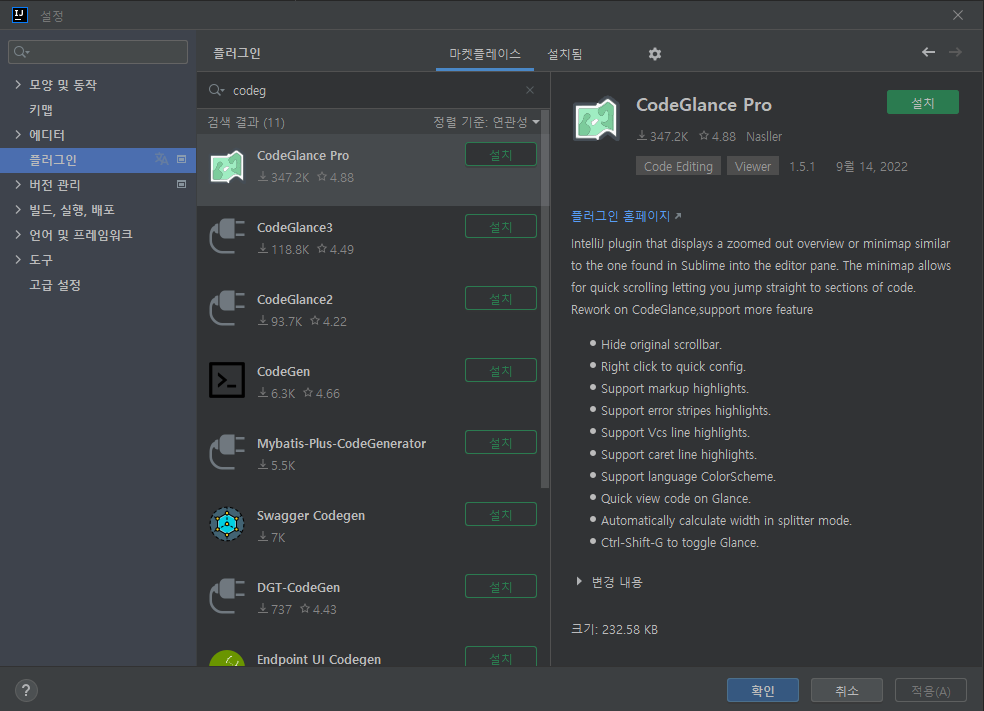Click the 크기: 232.58 KB text

tap(614, 629)
